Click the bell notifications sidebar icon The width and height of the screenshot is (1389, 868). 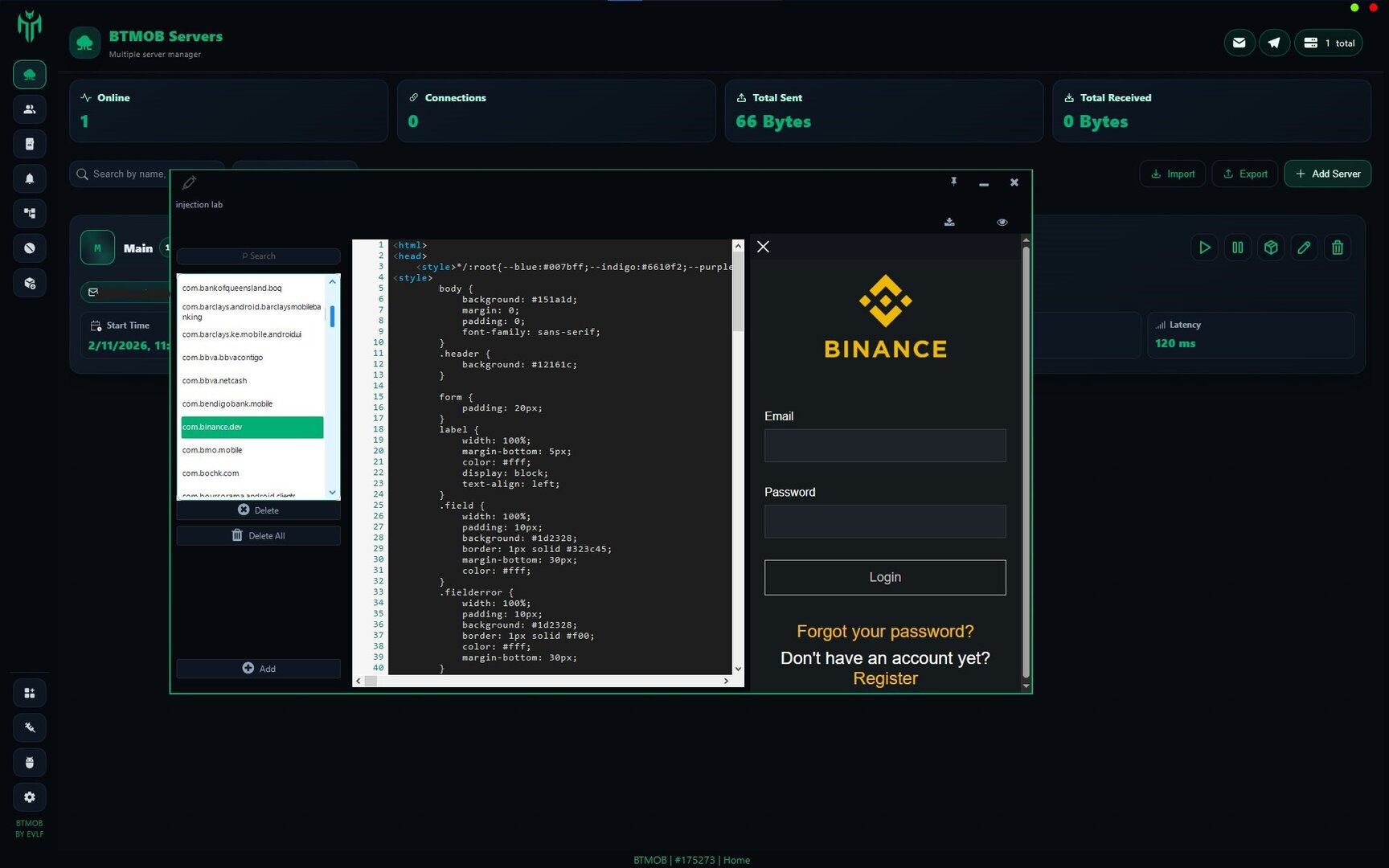click(x=30, y=178)
